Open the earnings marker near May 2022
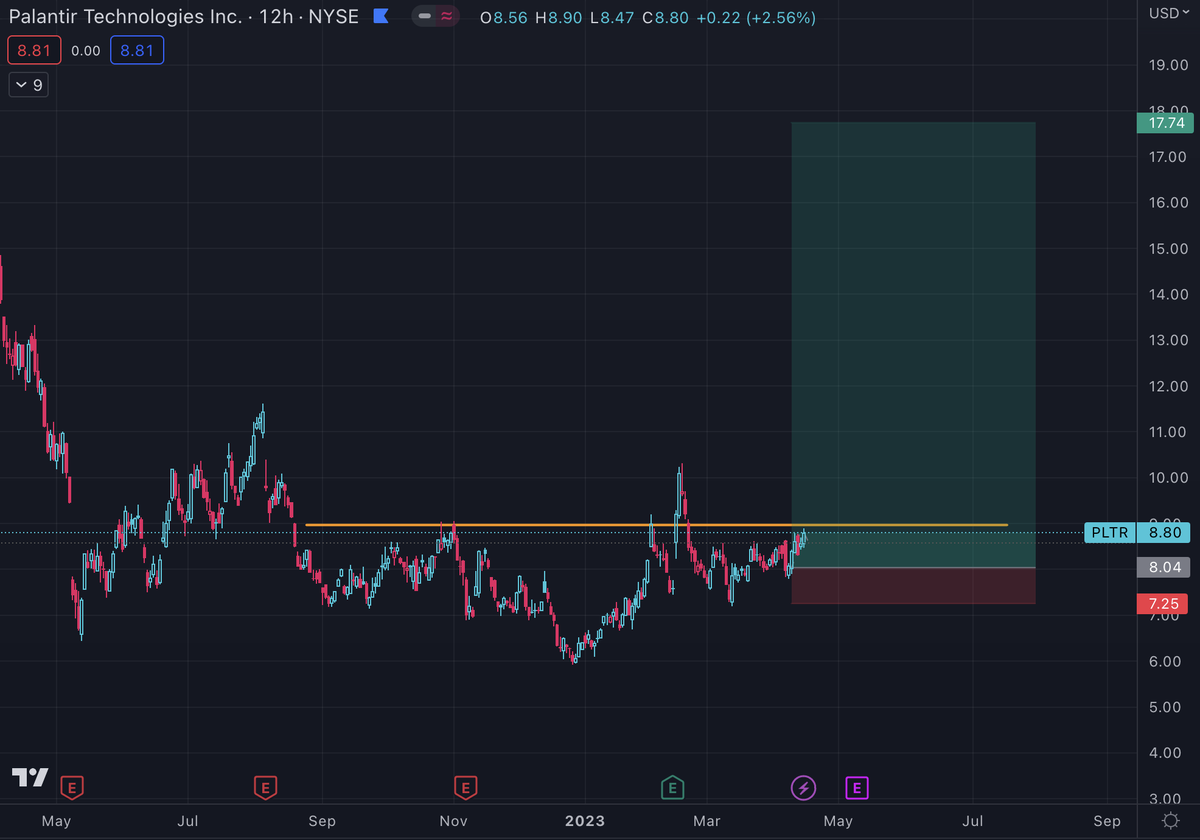Screen dimensions: 1200x840 [x=71, y=788]
